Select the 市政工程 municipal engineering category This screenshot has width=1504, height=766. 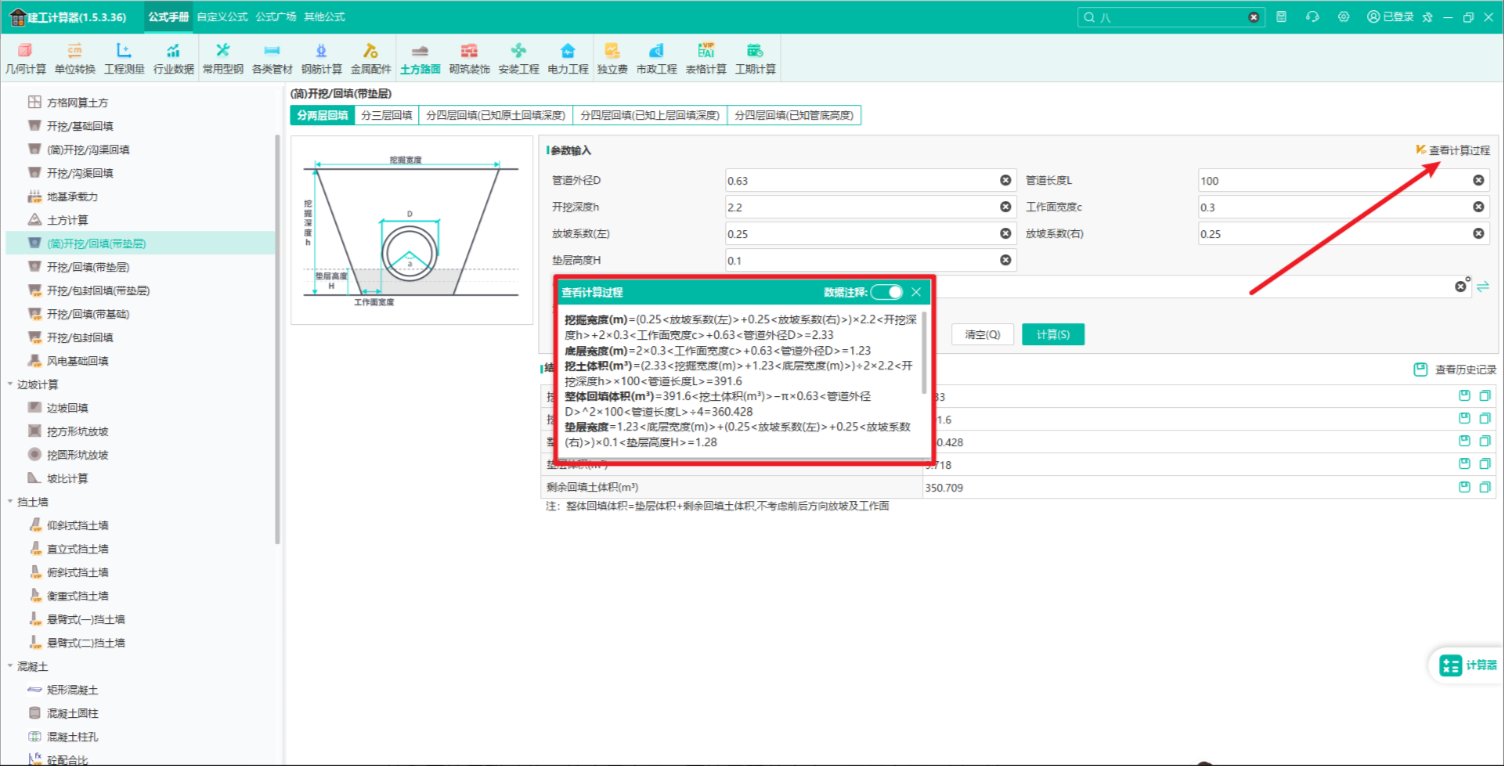(656, 59)
